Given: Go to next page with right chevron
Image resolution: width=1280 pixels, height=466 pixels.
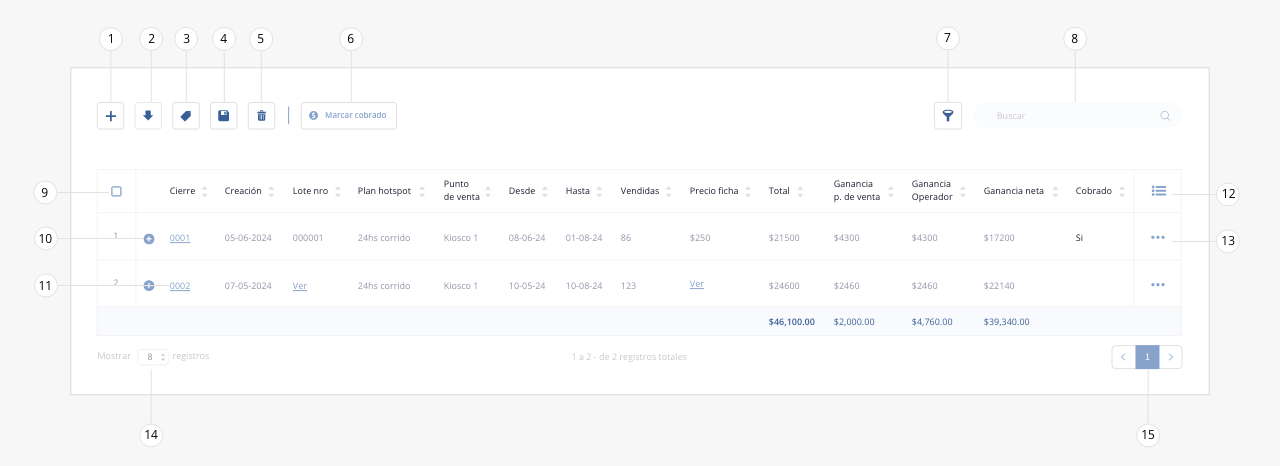Looking at the screenshot, I should (x=1171, y=357).
